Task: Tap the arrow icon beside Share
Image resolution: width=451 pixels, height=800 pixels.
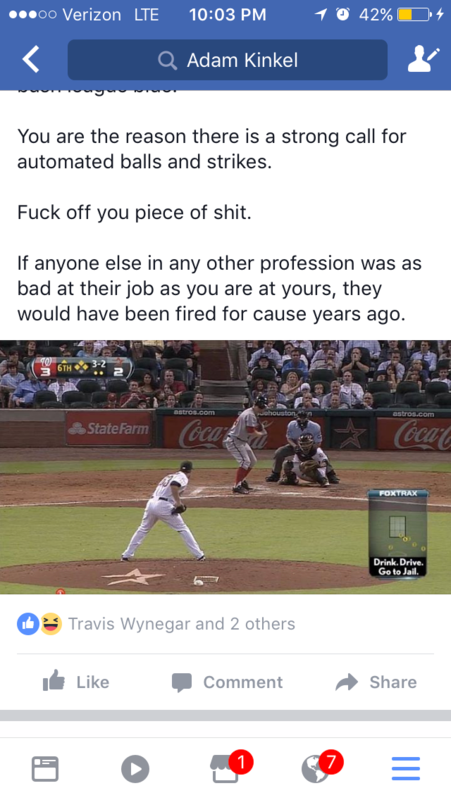Action: click(347, 682)
